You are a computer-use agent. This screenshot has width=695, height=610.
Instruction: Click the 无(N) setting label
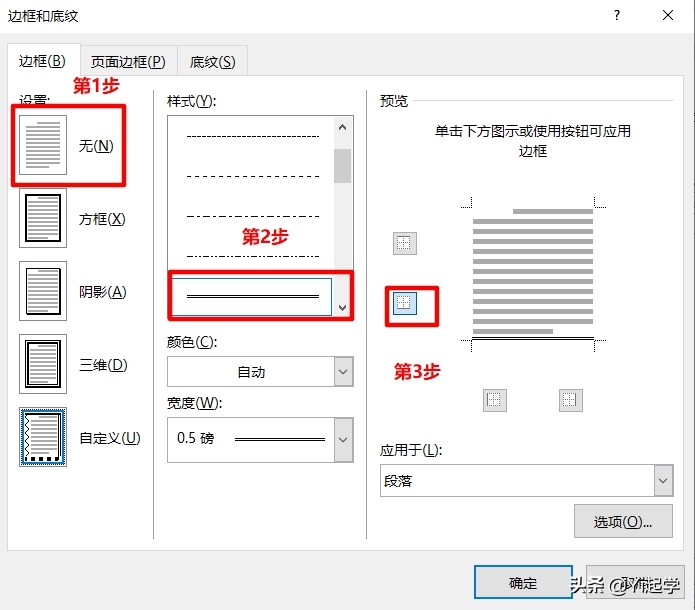click(x=96, y=146)
